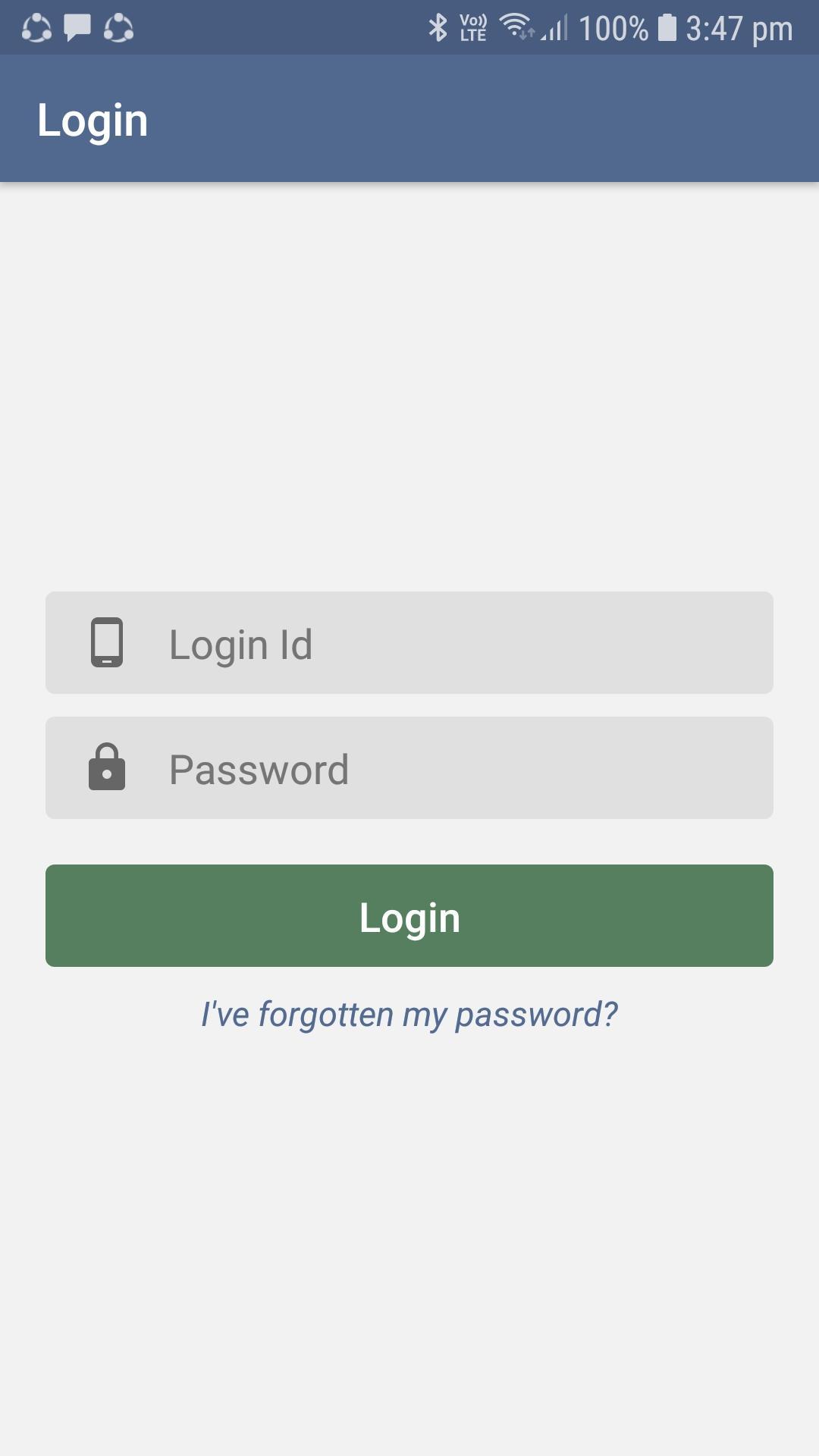Viewport: 819px width, 1456px height.
Task: Tap the Login title in the header
Action: point(93,120)
